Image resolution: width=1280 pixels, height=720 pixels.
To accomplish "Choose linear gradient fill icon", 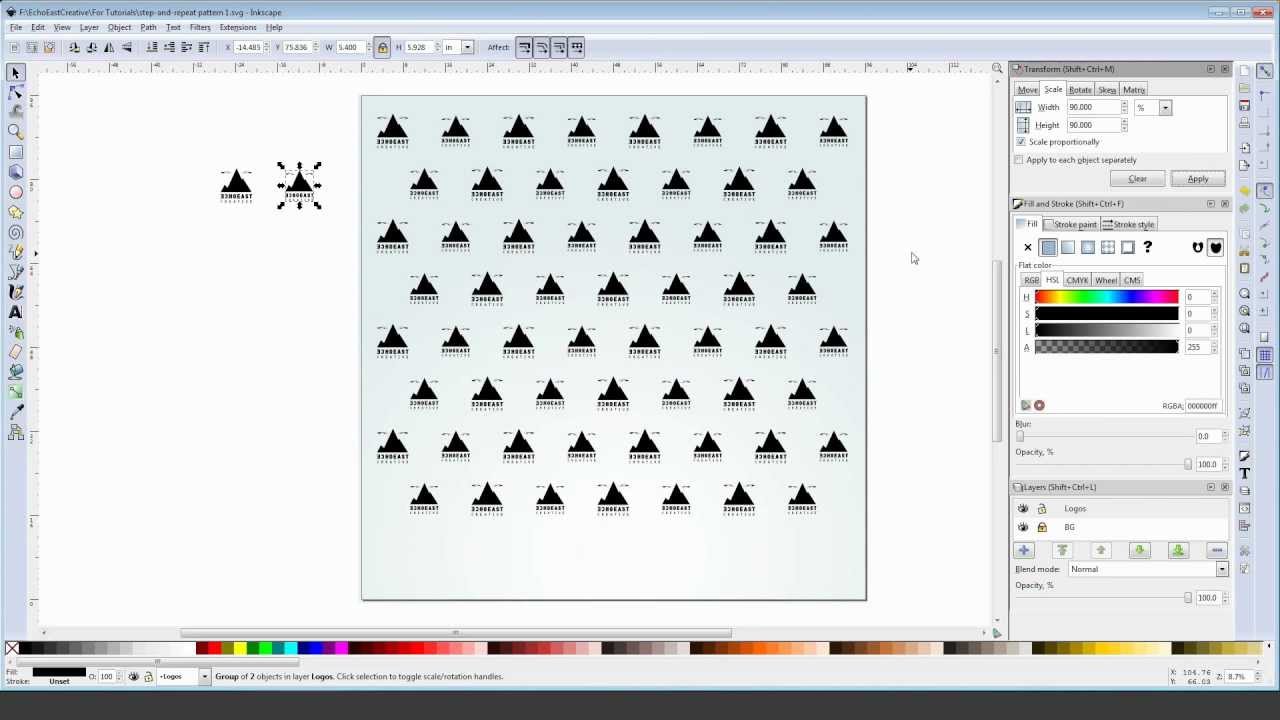I will [1068, 248].
